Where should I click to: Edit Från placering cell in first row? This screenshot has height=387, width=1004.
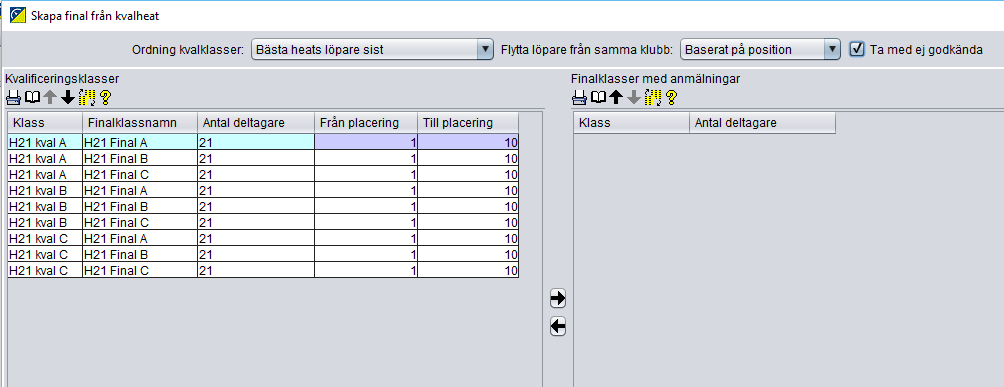[366, 142]
